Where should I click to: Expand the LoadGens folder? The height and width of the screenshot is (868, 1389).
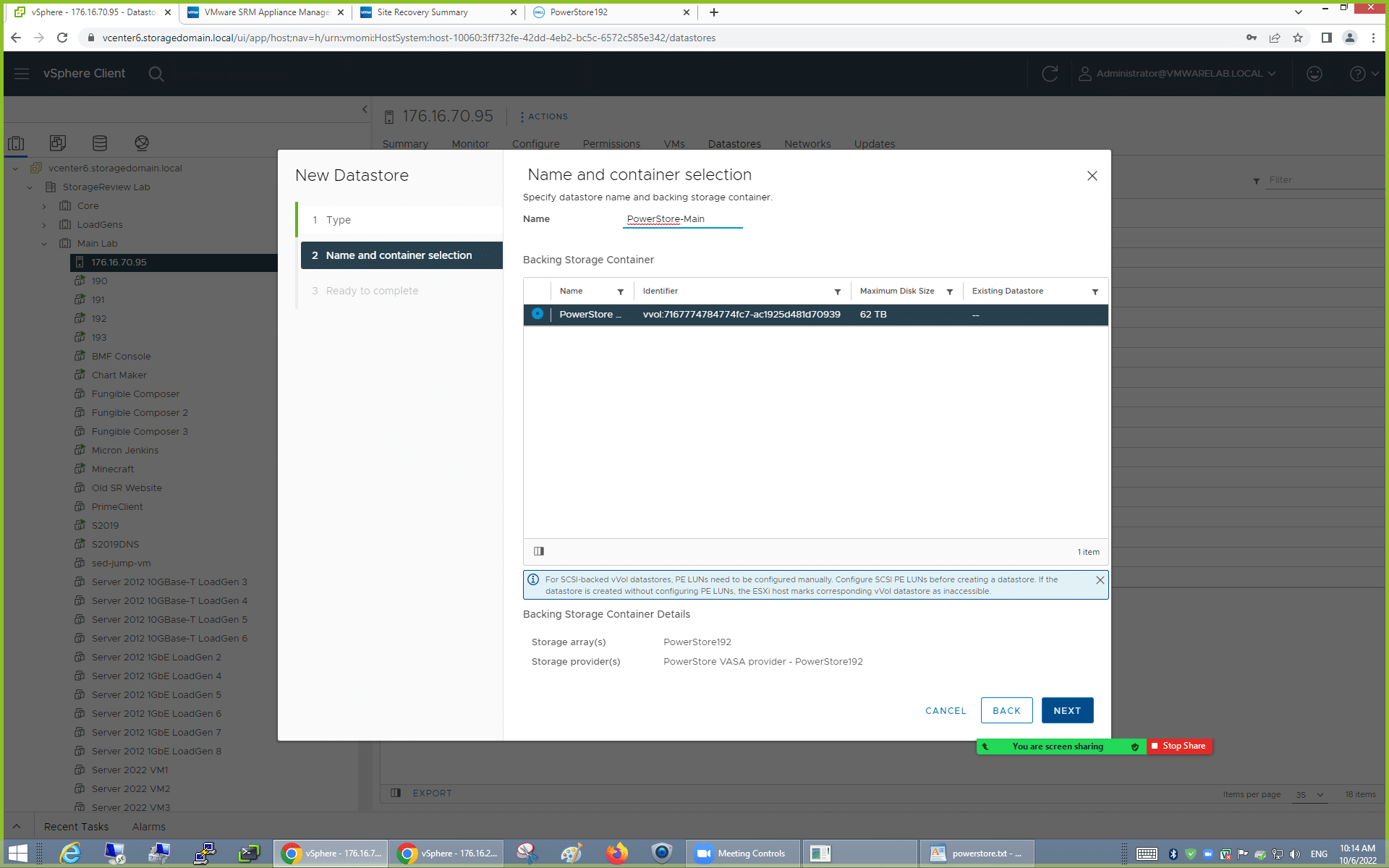(x=44, y=225)
